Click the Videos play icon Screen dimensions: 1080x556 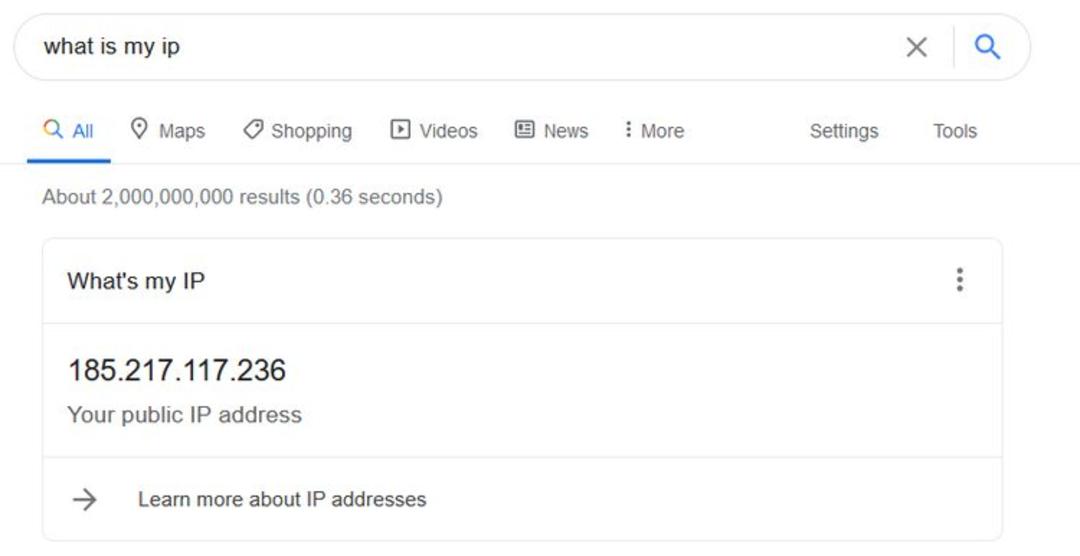point(400,129)
